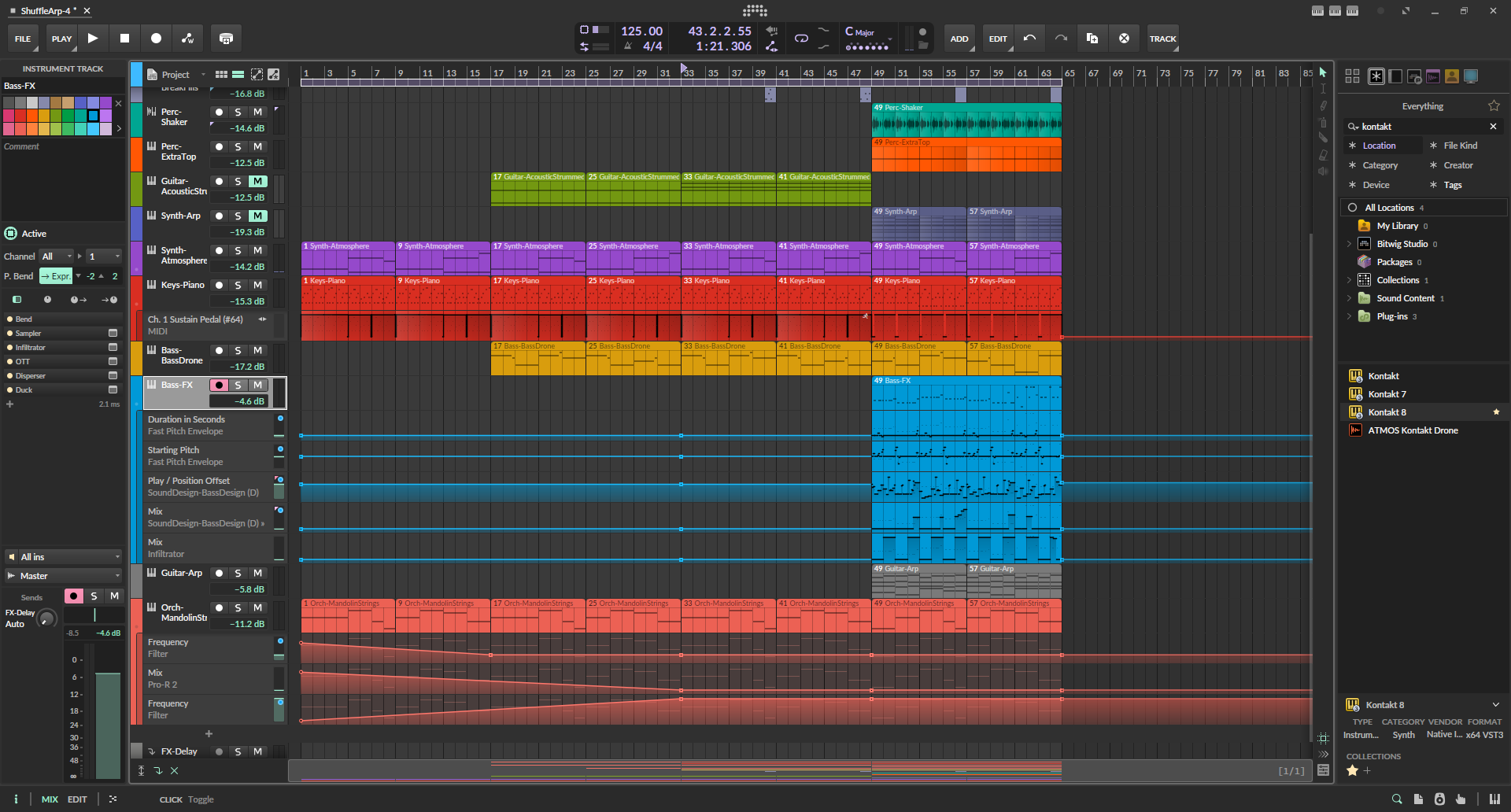The width and height of the screenshot is (1511, 812).
Task: Open the Master output dropdown
Action: 63,575
